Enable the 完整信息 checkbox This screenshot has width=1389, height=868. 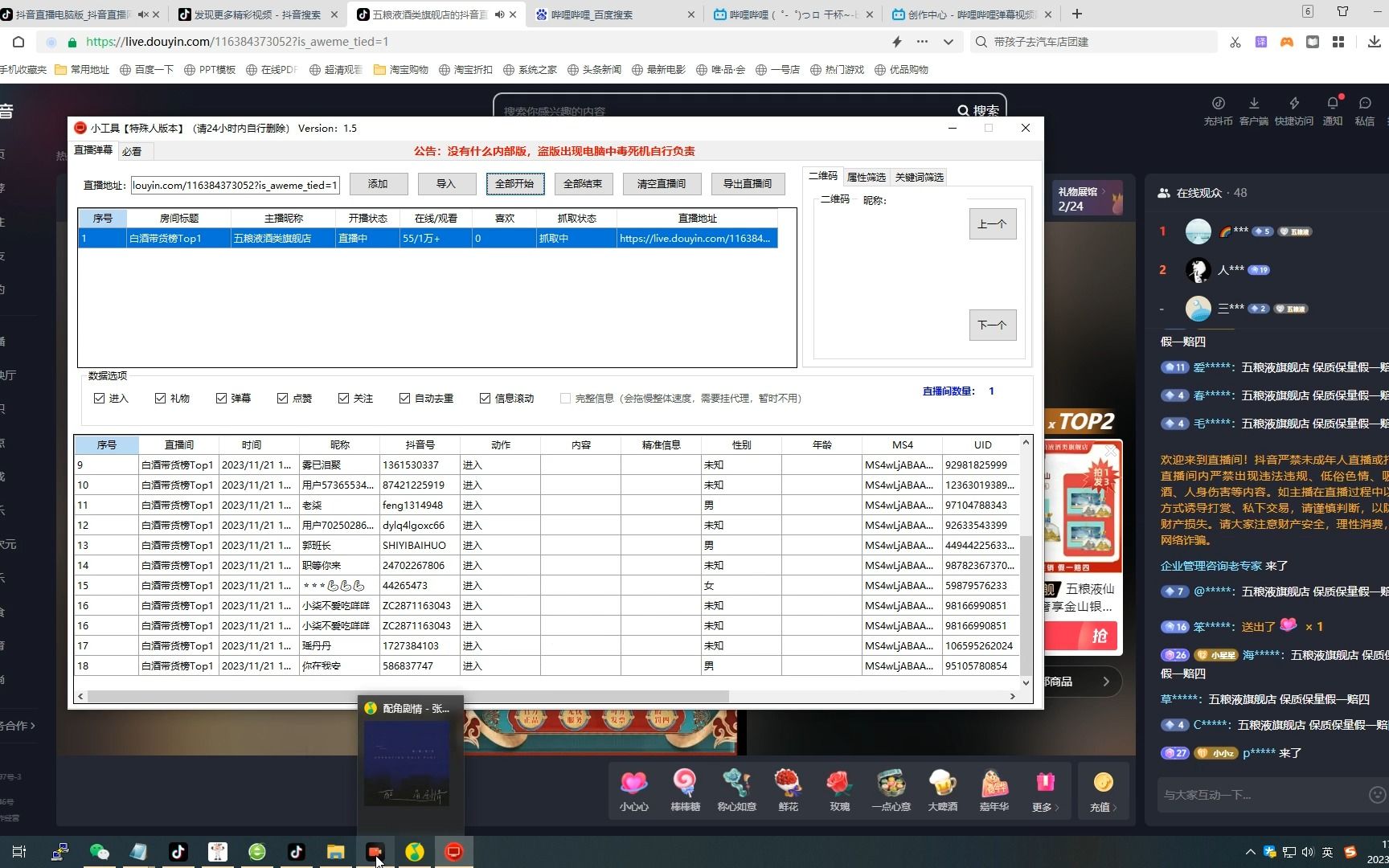point(566,399)
